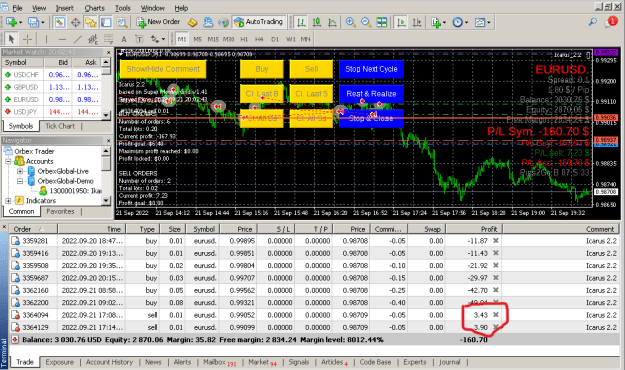The width and height of the screenshot is (625, 370).
Task: Switch timeframe to M5
Action: tap(197, 39)
